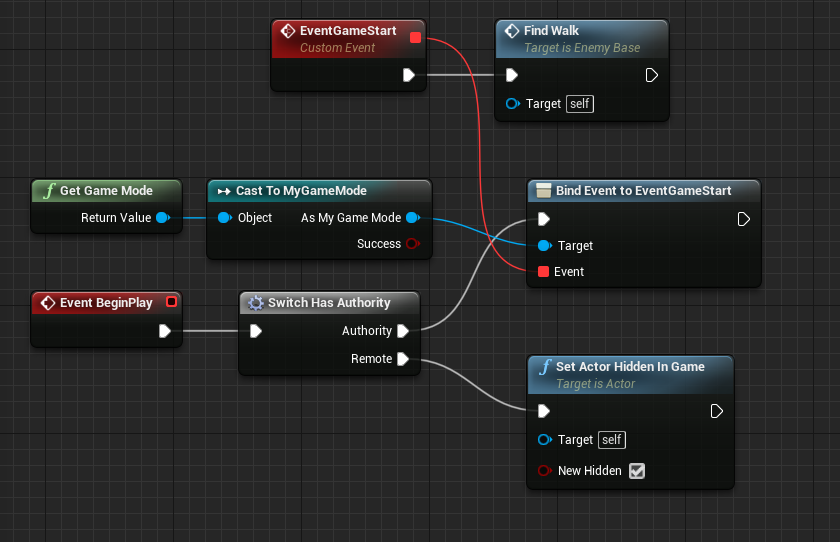Click self value on Set Actor Hidden Target
The width and height of the screenshot is (840, 542).
[x=612, y=440]
